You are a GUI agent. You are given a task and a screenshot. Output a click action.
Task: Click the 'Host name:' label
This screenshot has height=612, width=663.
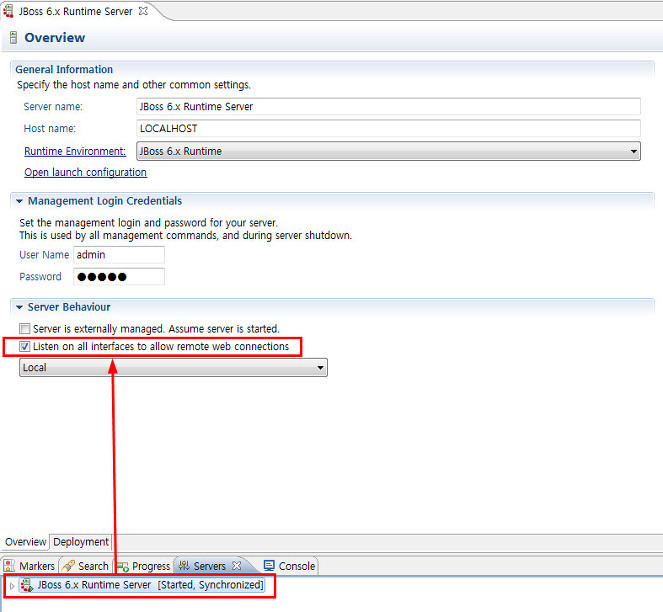[49, 129]
